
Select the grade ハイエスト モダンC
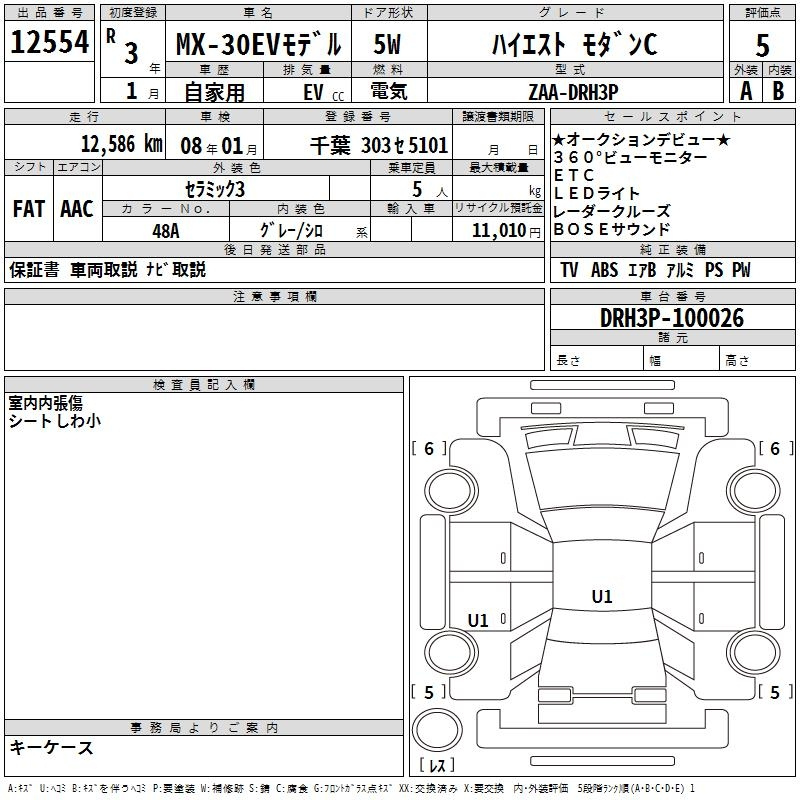(x=574, y=44)
